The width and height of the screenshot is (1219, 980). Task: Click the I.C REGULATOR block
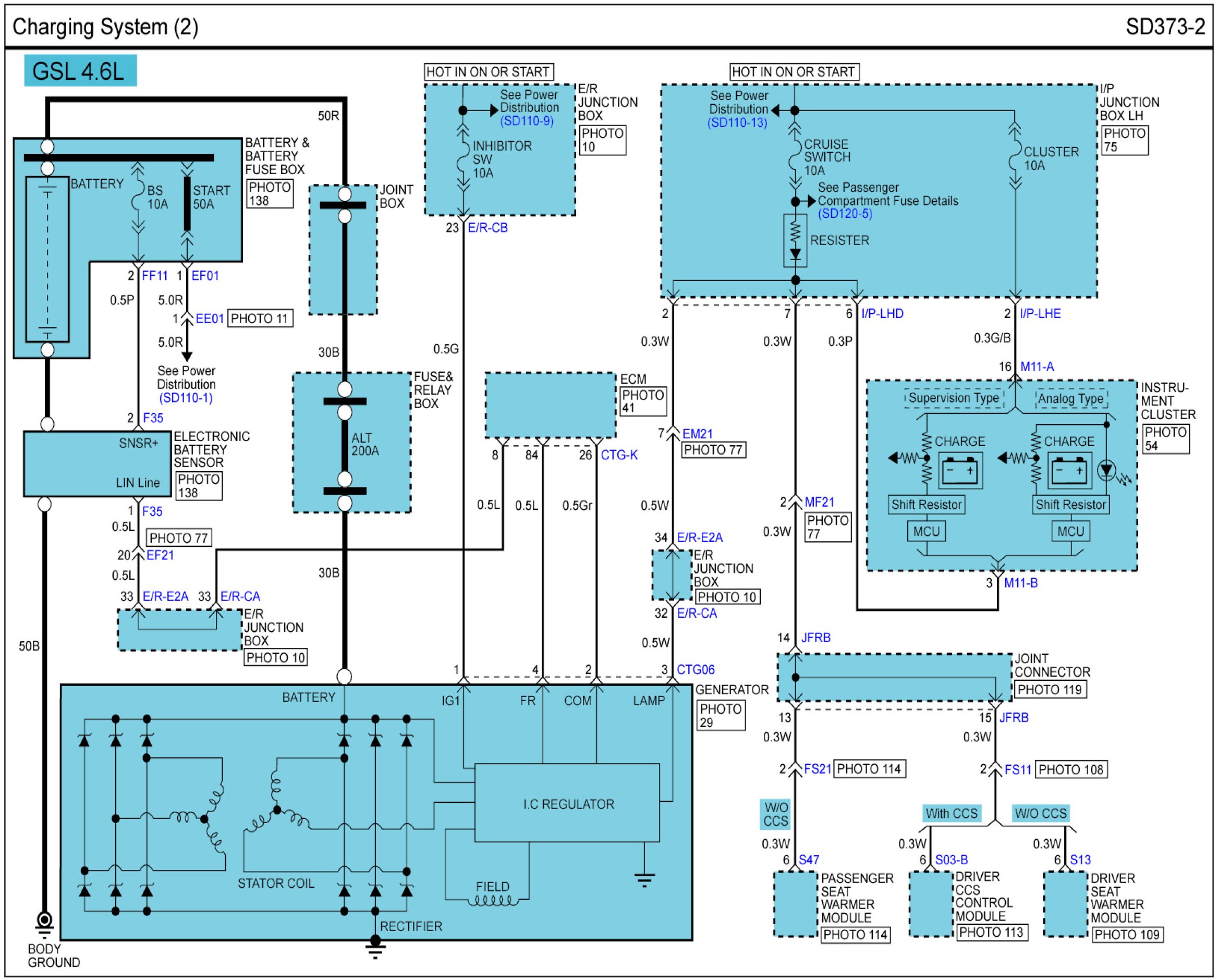click(x=567, y=803)
